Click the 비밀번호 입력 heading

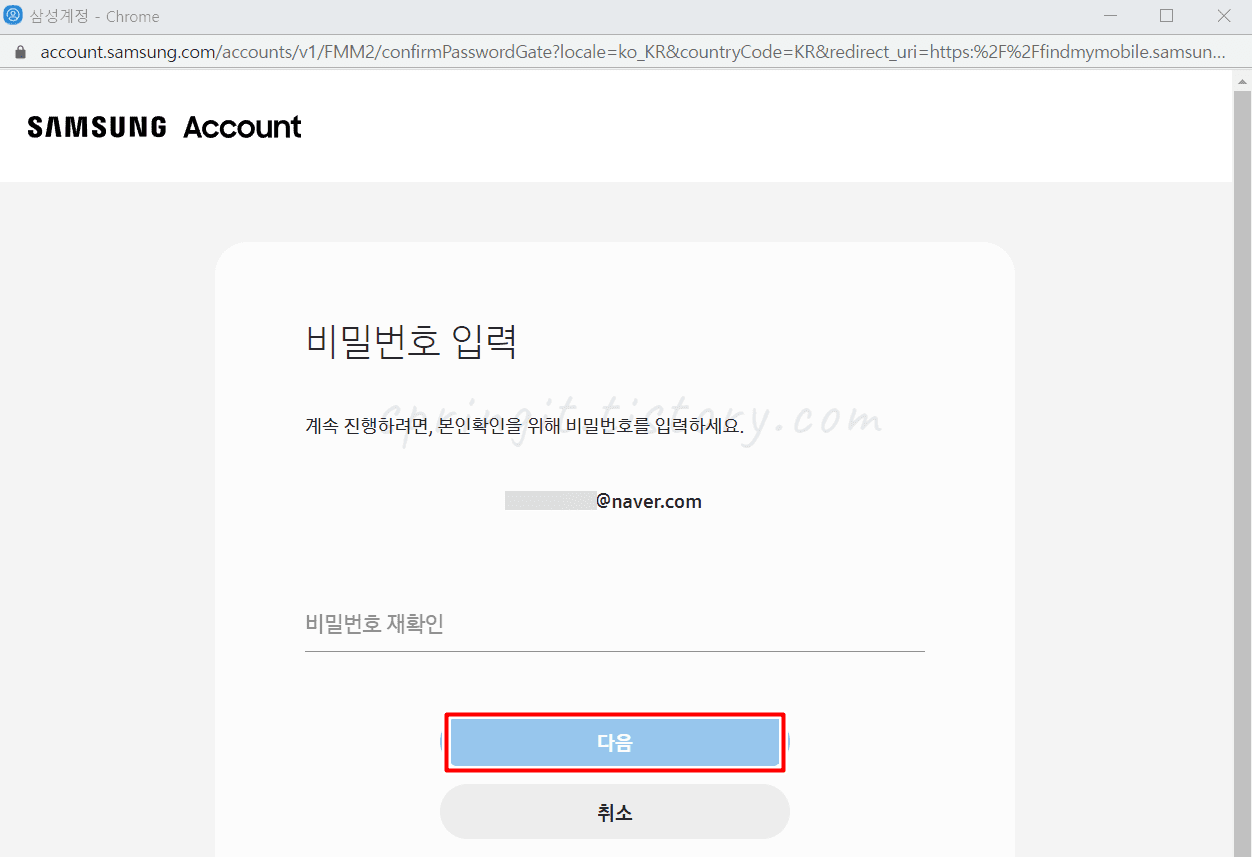[x=411, y=342]
